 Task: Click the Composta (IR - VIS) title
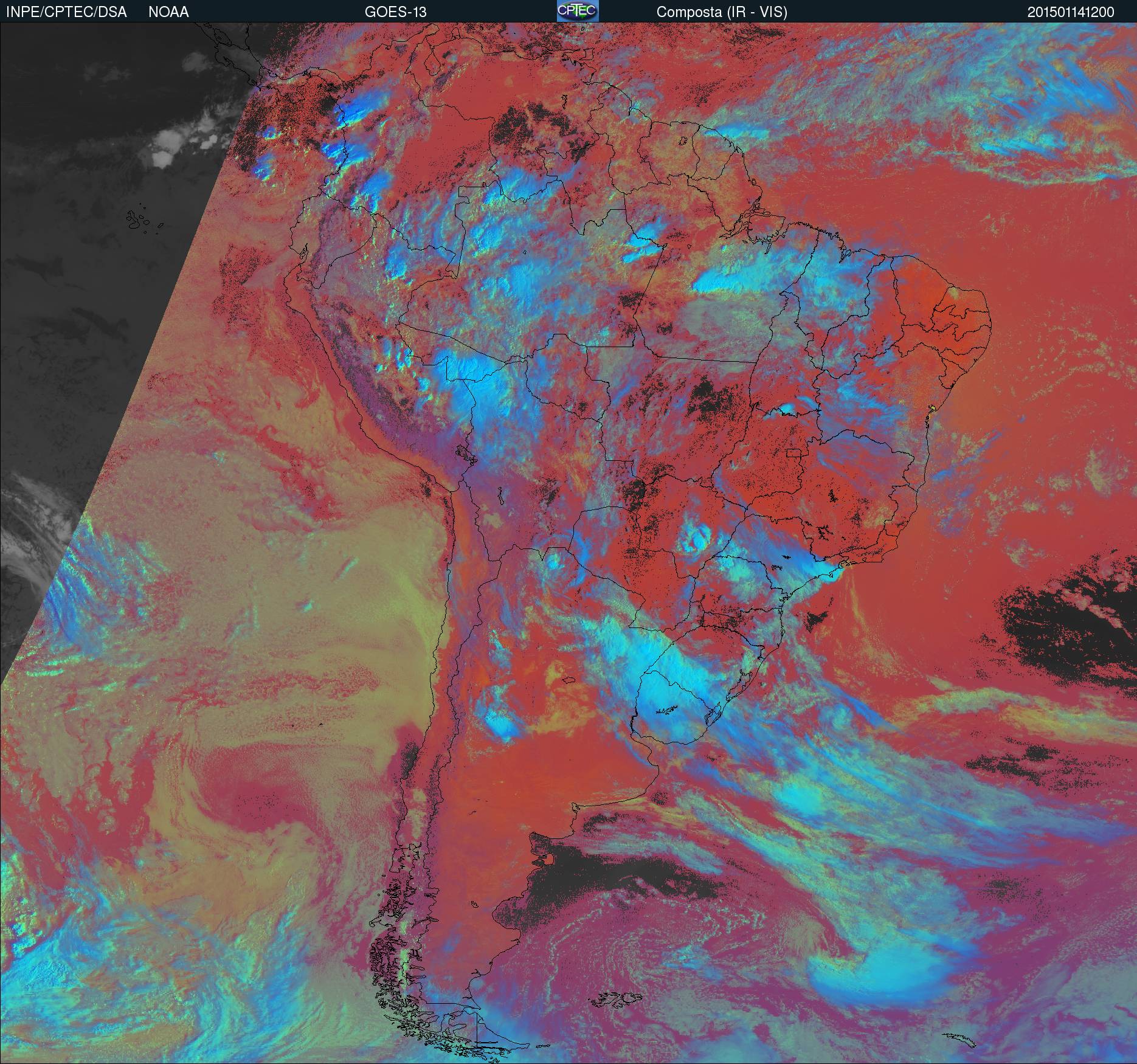(x=722, y=12)
